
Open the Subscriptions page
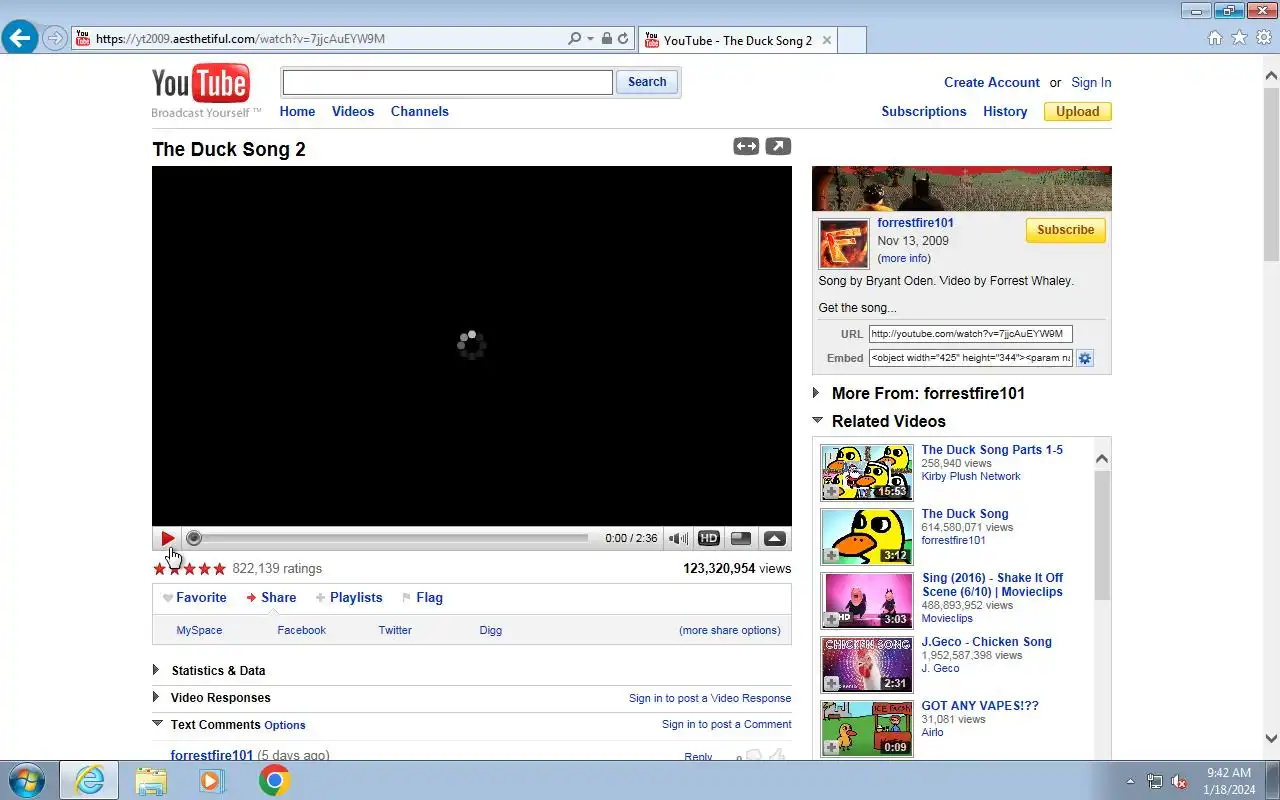pyautogui.click(x=924, y=111)
